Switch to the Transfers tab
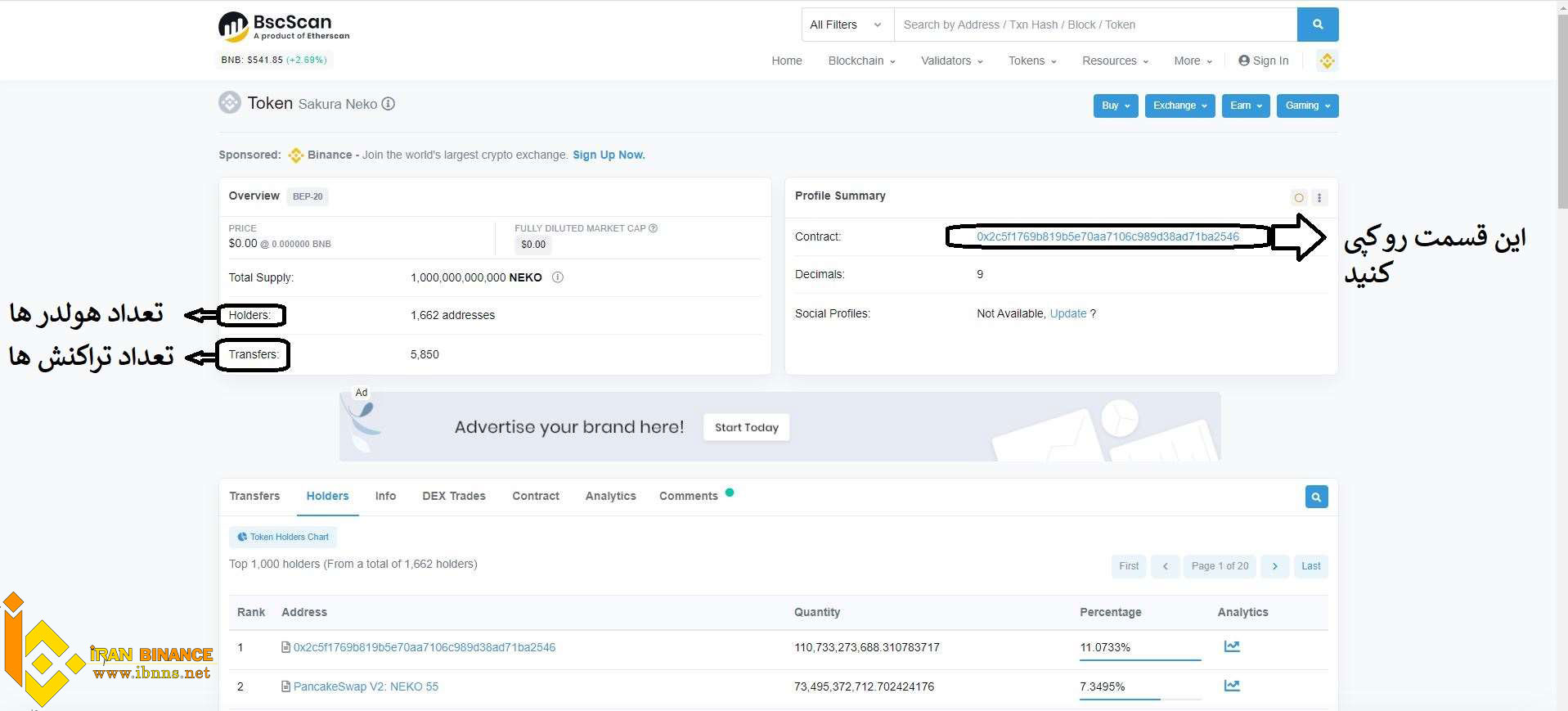 coord(254,496)
